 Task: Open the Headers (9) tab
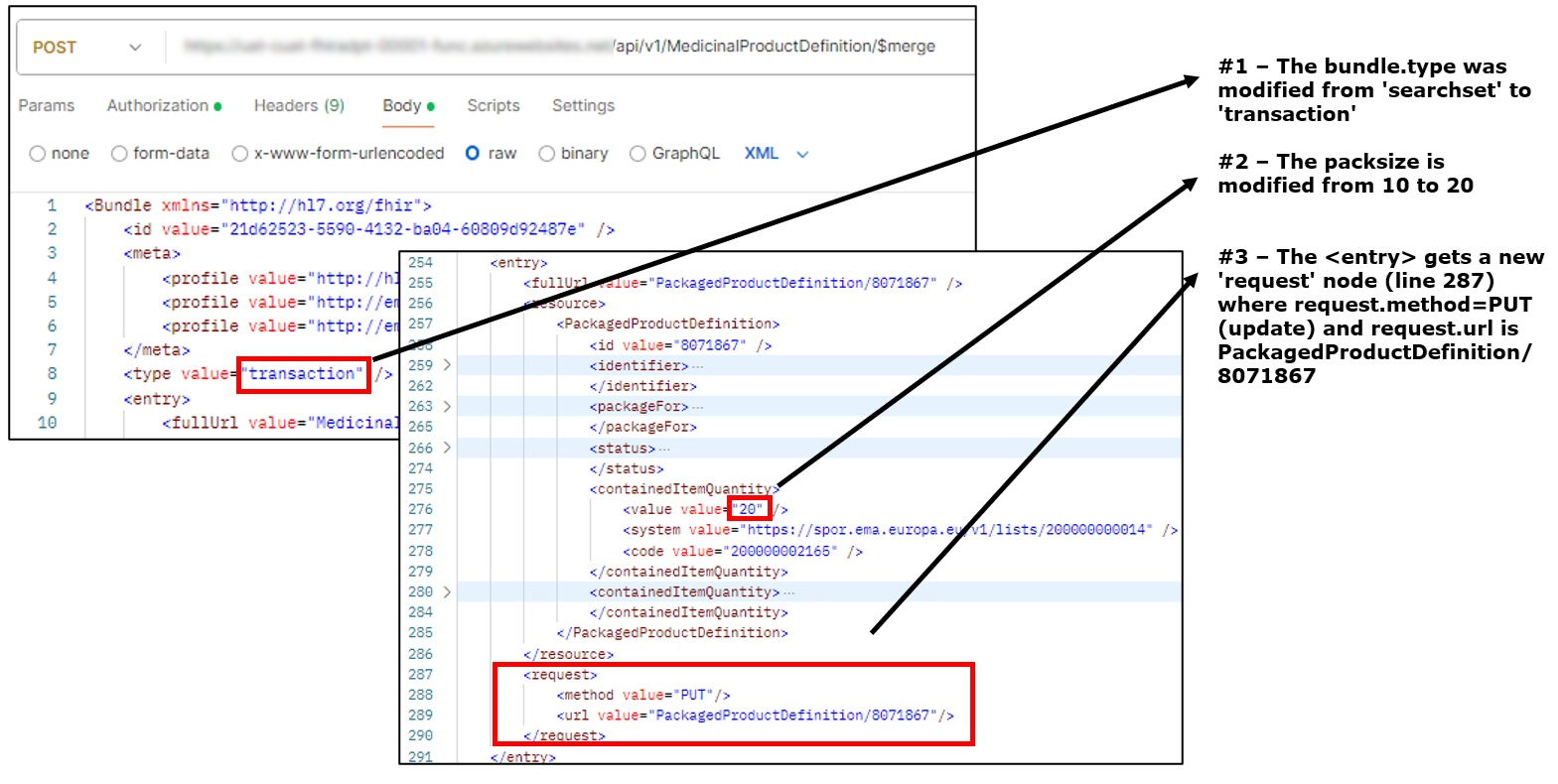[299, 105]
